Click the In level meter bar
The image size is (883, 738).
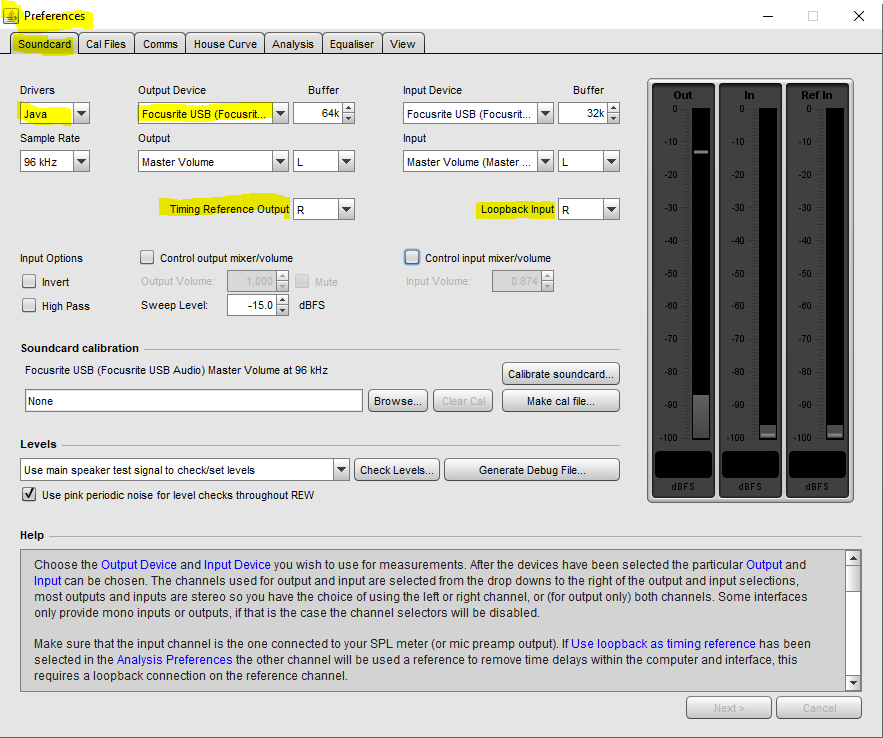(x=768, y=273)
